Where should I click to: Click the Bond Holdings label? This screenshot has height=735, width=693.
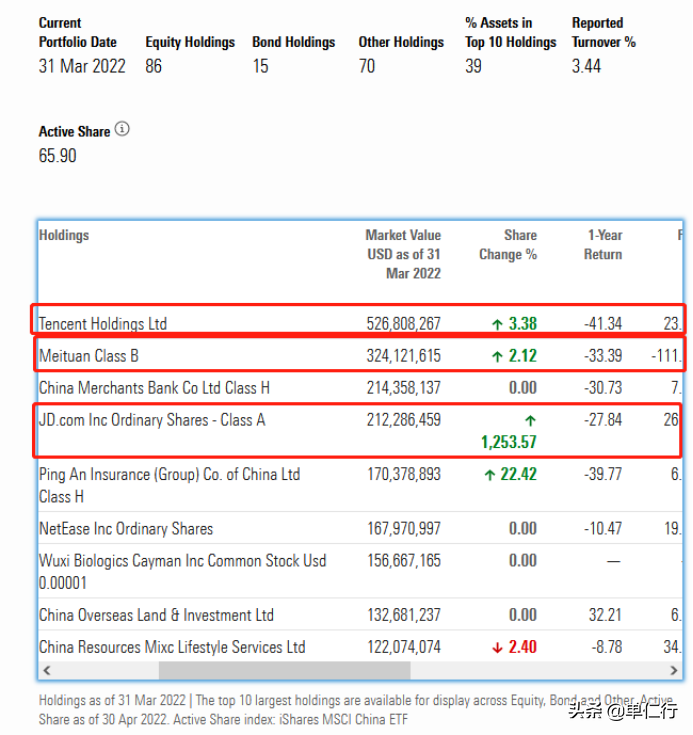[x=294, y=42]
